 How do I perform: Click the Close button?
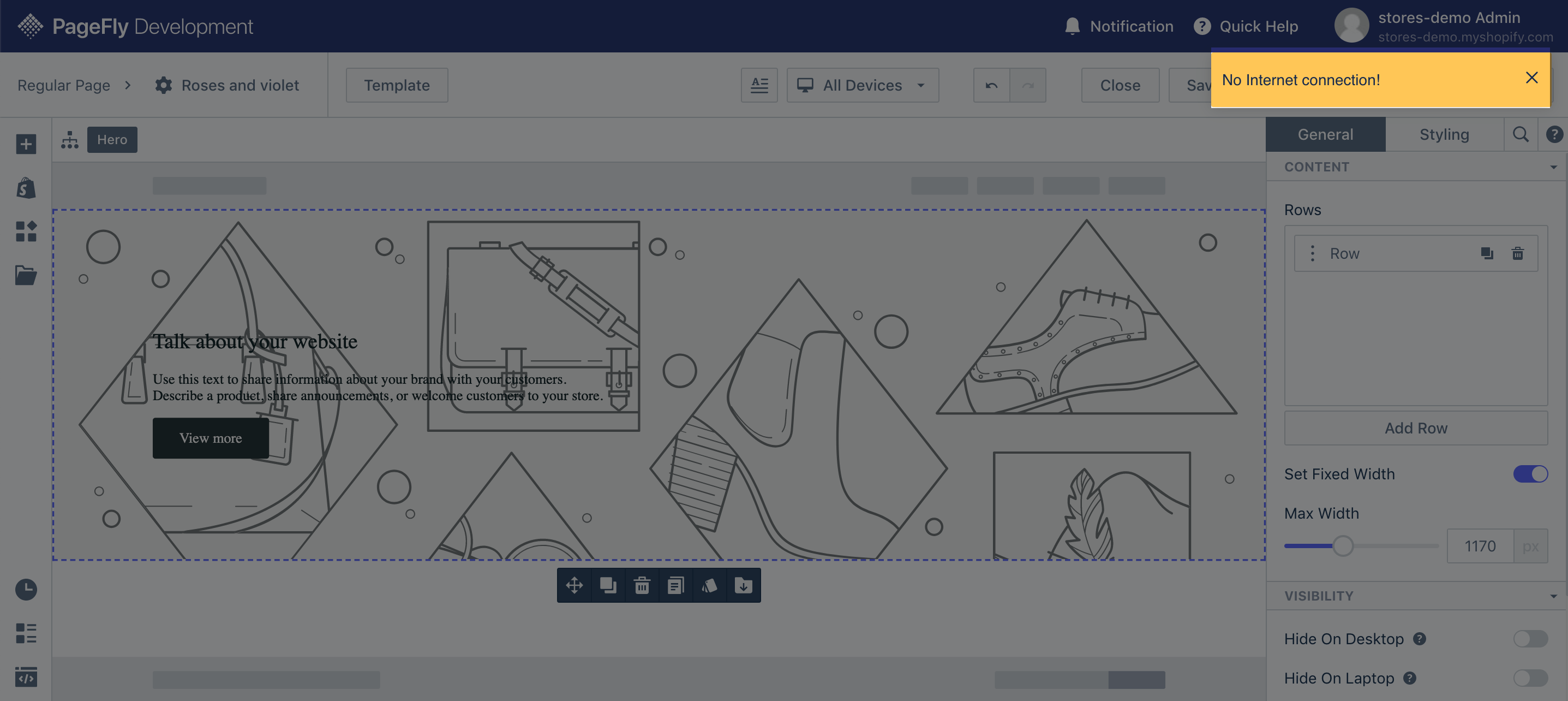(1120, 85)
